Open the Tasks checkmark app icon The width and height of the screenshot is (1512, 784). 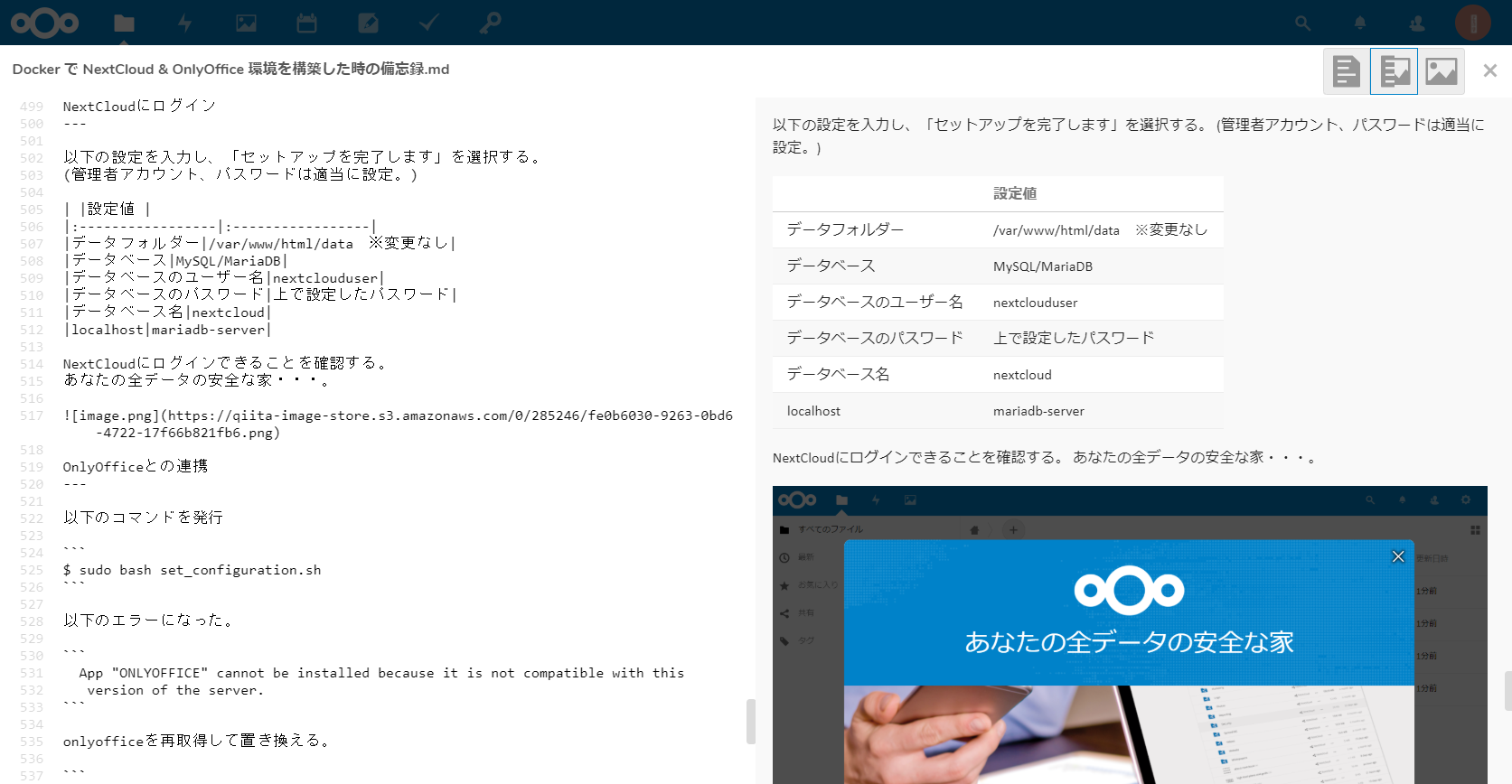tap(429, 23)
